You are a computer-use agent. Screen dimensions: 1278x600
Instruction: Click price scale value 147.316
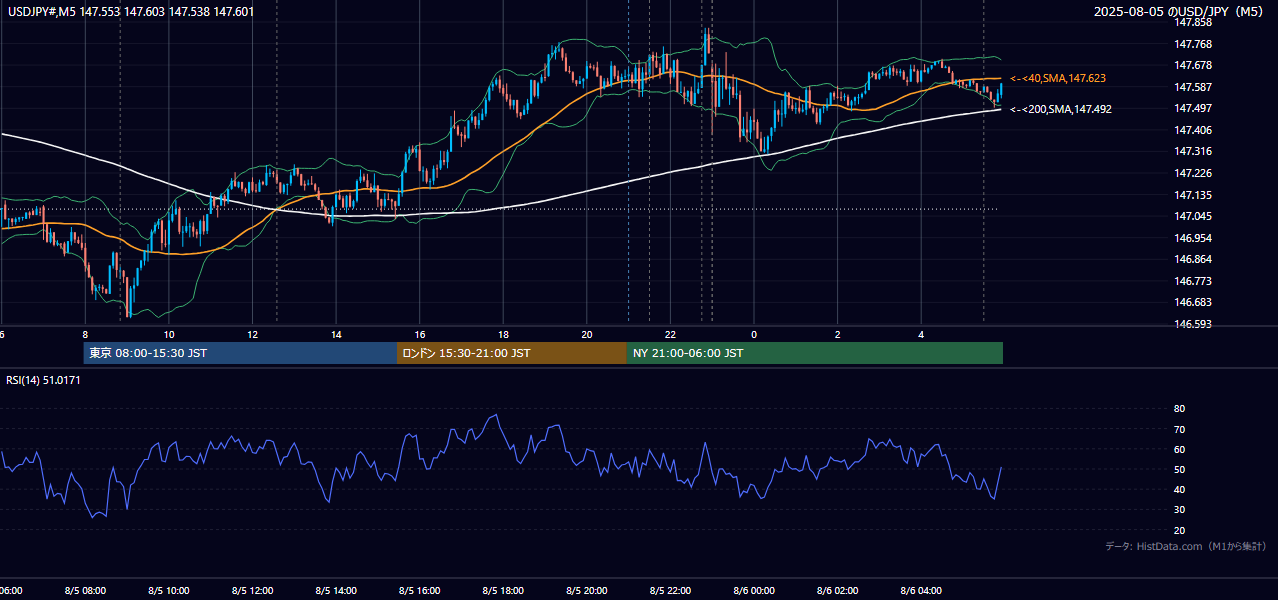click(x=1194, y=151)
